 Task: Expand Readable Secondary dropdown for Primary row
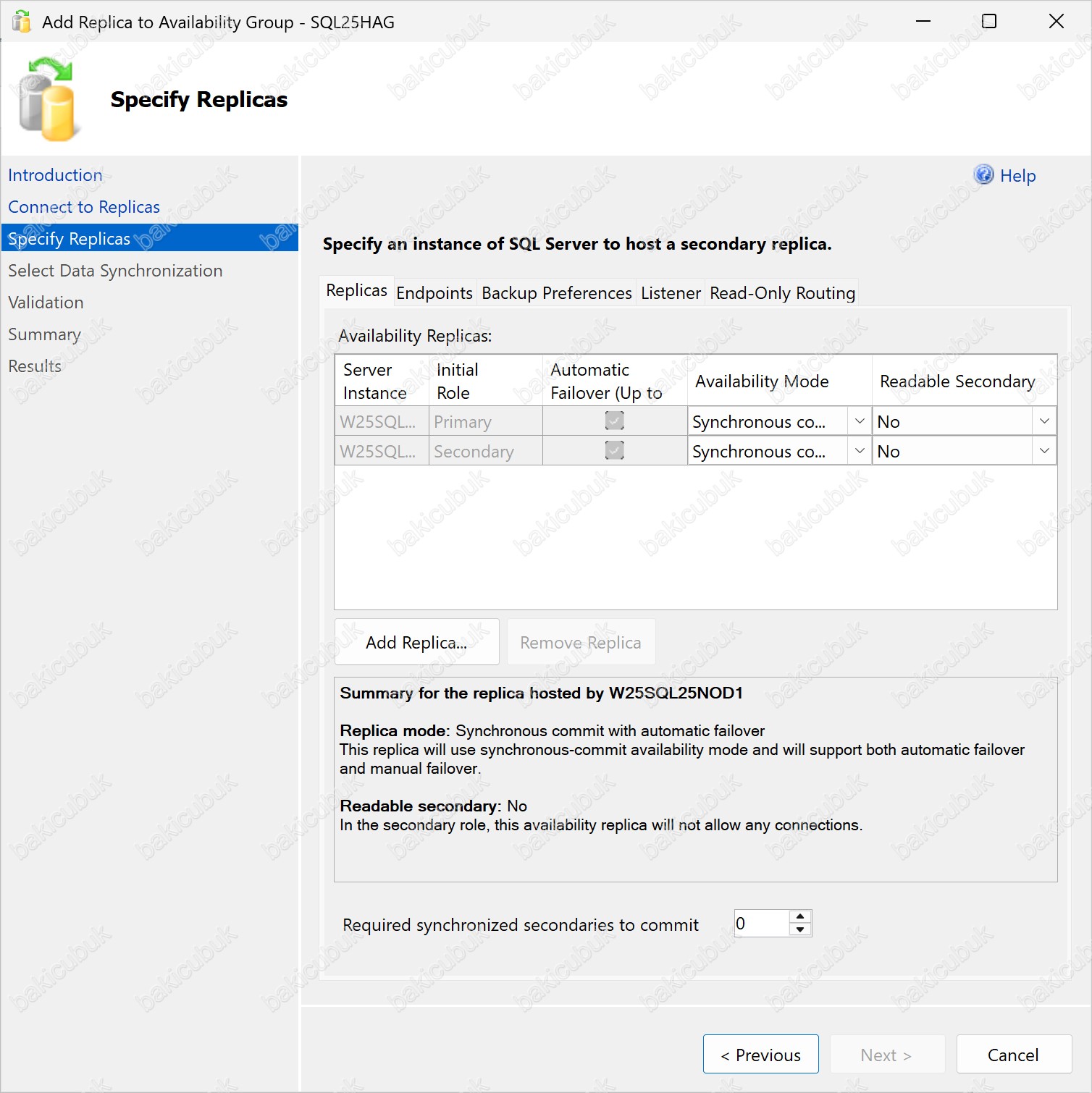pos(1043,421)
